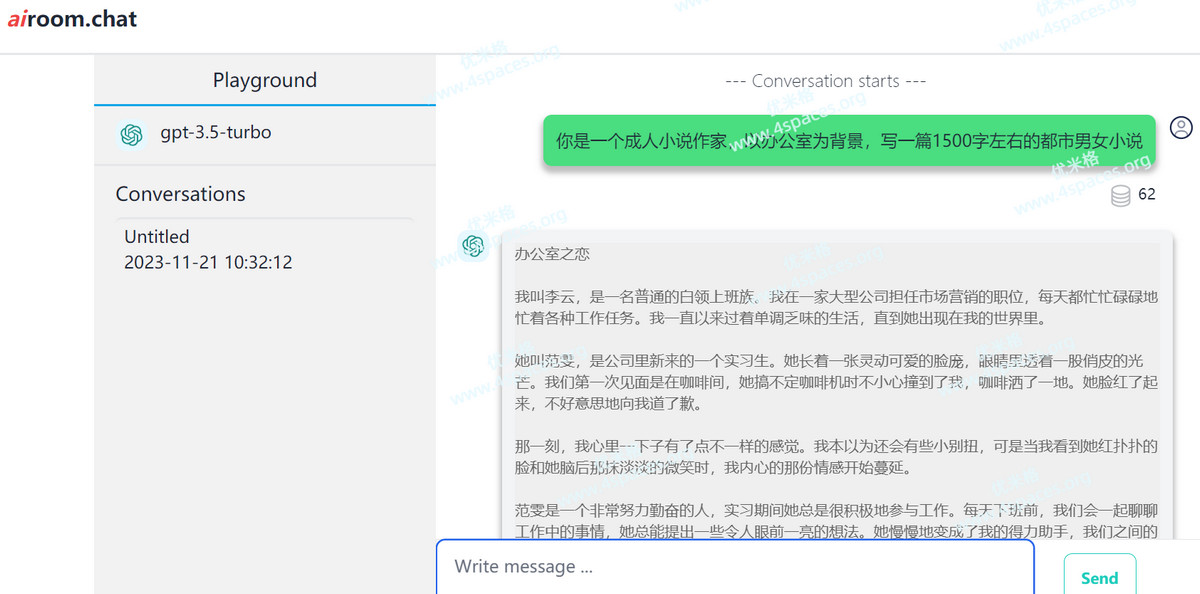Click the assistant avatar beside the reply
This screenshot has width=1200, height=594.
click(472, 245)
